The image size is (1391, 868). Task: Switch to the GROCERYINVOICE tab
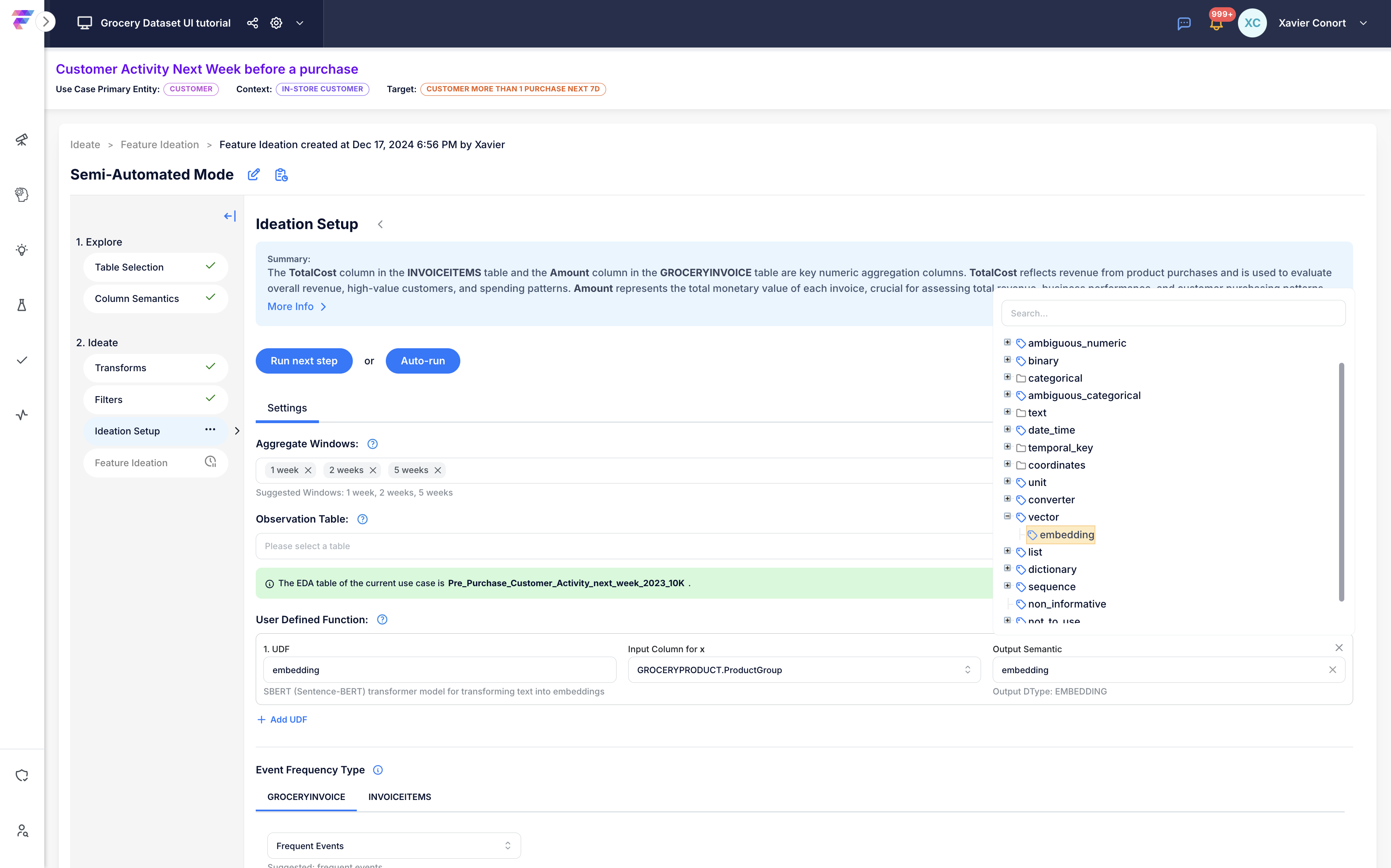[x=306, y=797]
